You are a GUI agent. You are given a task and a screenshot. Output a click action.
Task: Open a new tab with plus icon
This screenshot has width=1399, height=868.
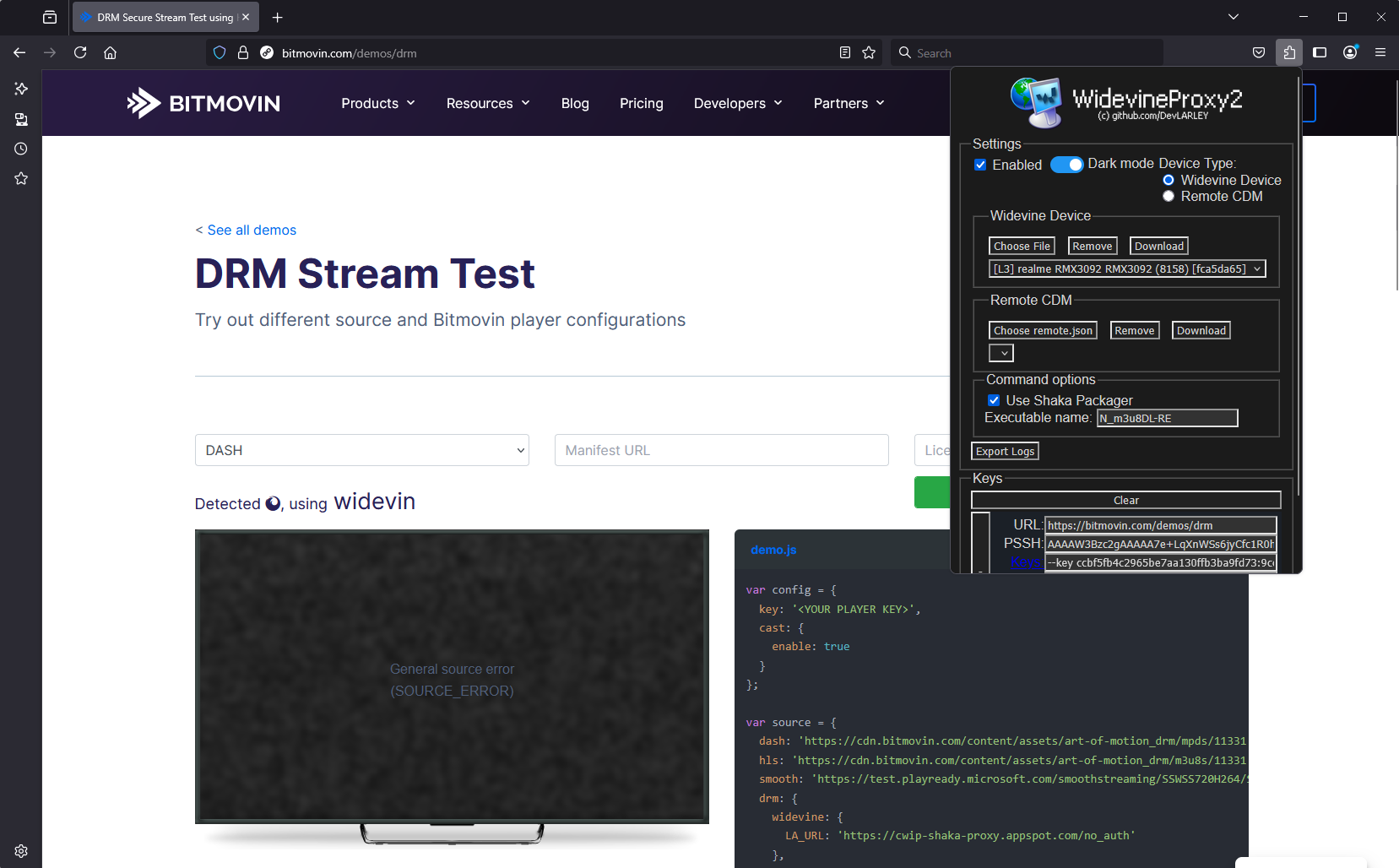coord(277,17)
